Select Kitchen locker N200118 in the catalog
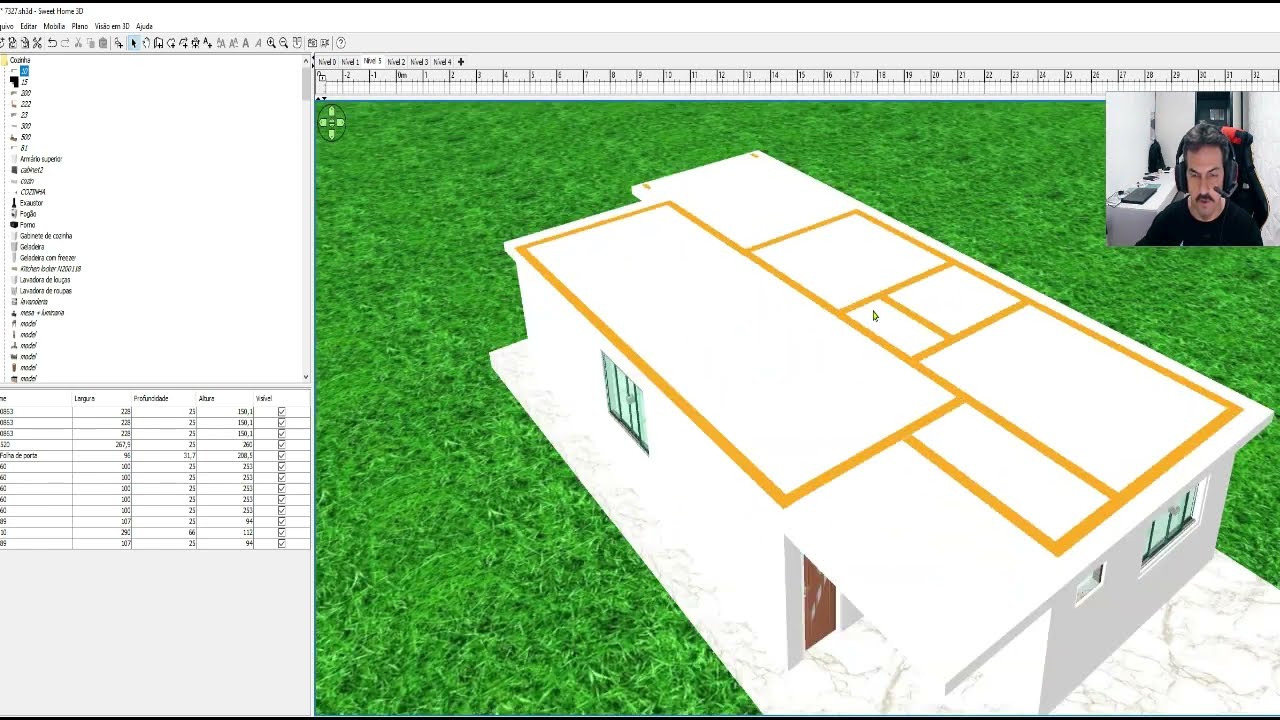This screenshot has width=1280, height=720. point(51,269)
